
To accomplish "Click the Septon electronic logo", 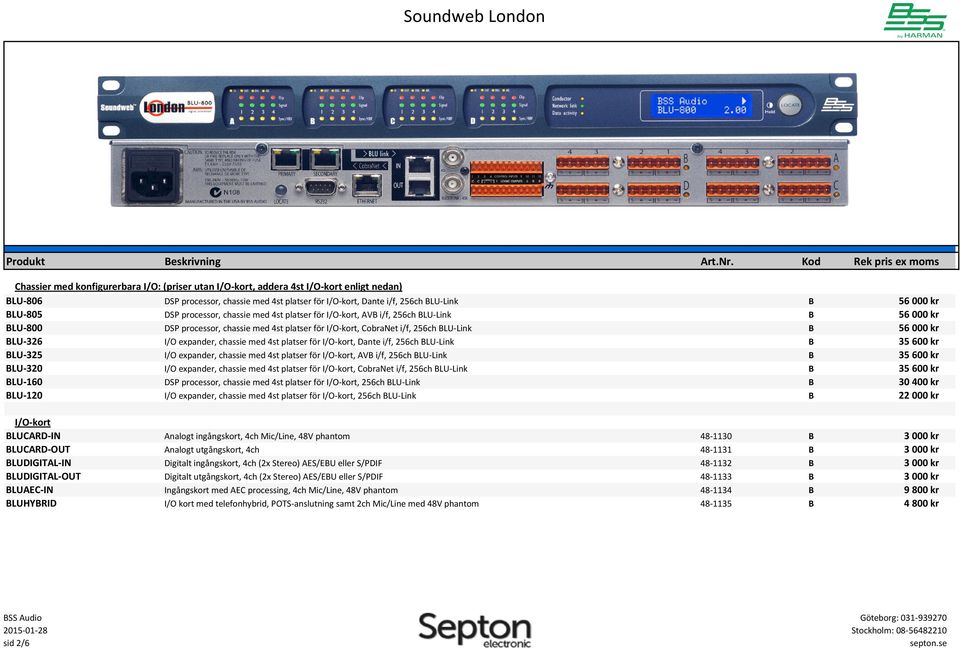I will pyautogui.click(x=474, y=629).
